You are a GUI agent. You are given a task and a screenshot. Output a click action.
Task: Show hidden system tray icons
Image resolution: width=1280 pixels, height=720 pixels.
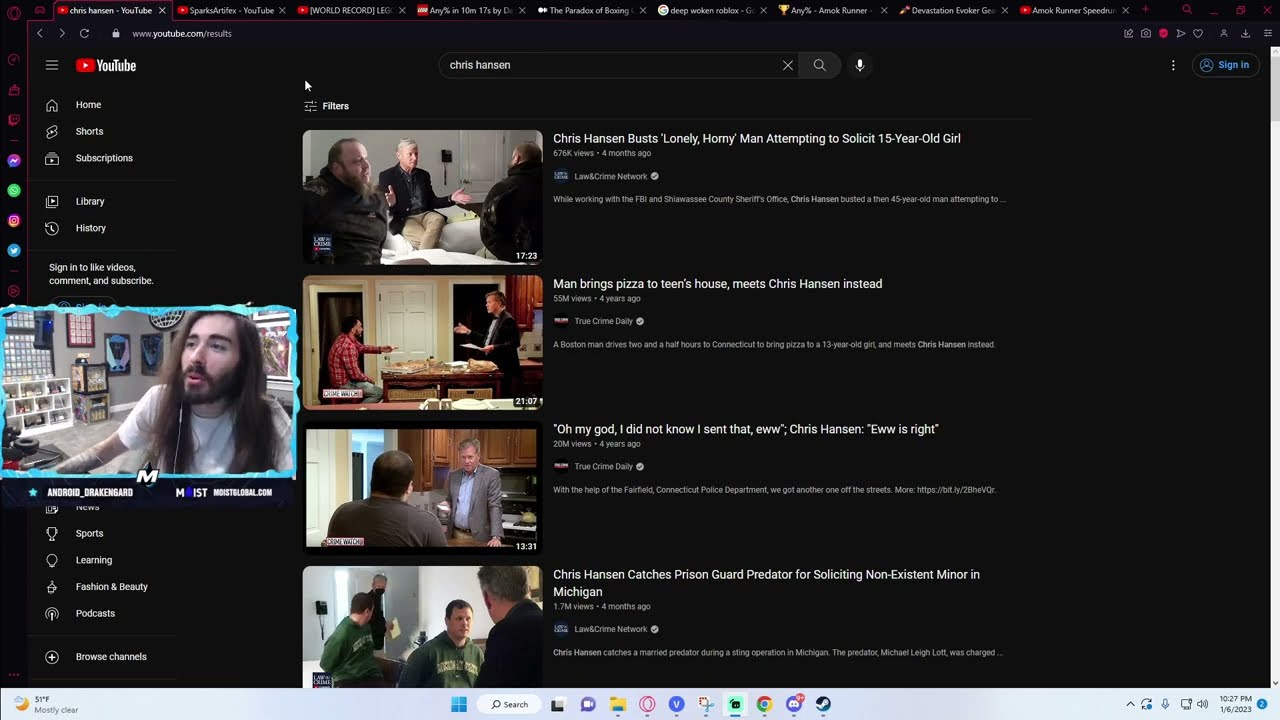[1130, 704]
